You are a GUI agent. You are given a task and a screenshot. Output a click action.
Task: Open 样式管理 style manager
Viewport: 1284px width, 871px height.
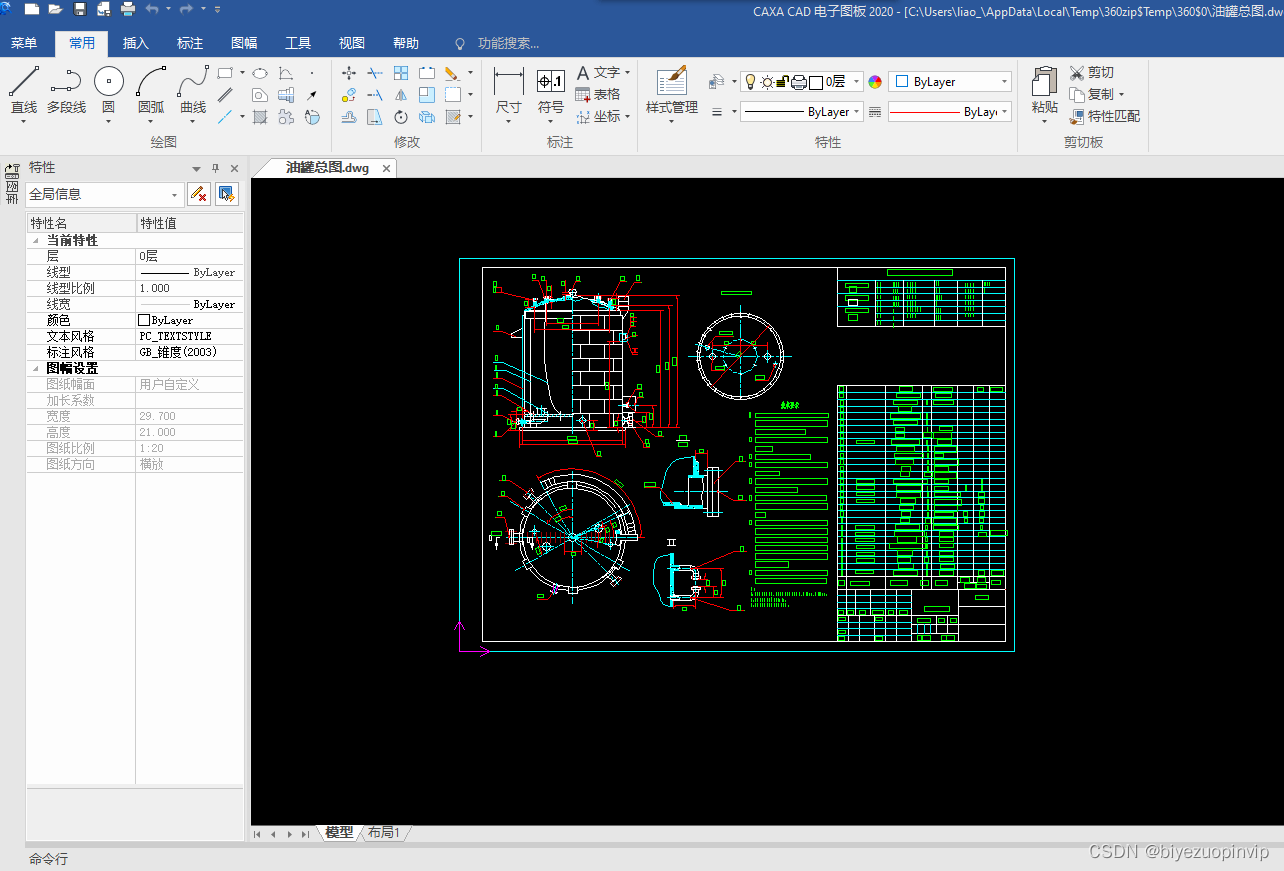tap(671, 90)
